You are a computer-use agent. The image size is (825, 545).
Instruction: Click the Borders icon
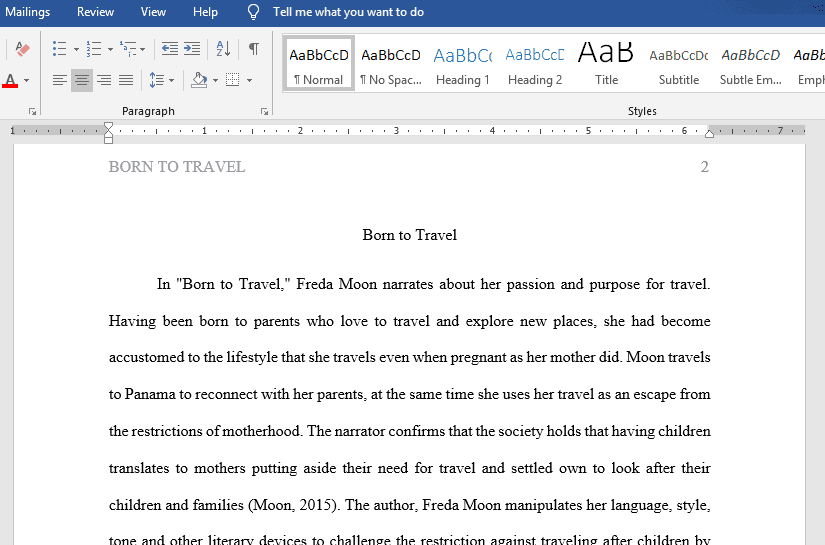tap(233, 80)
